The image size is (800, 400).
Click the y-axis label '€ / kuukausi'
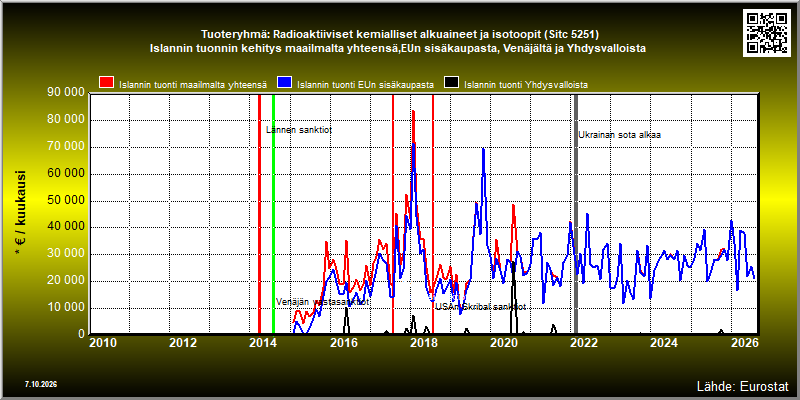click(21, 213)
